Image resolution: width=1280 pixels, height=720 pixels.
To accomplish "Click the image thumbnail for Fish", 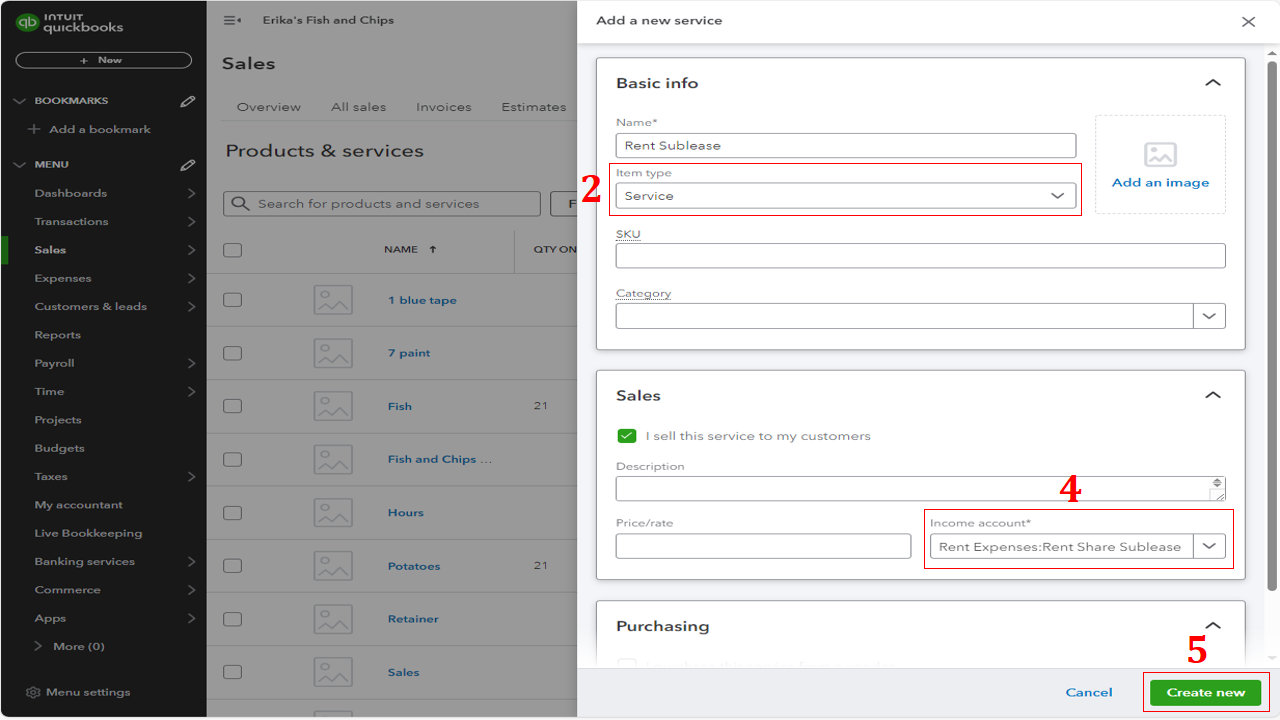I will [x=333, y=406].
